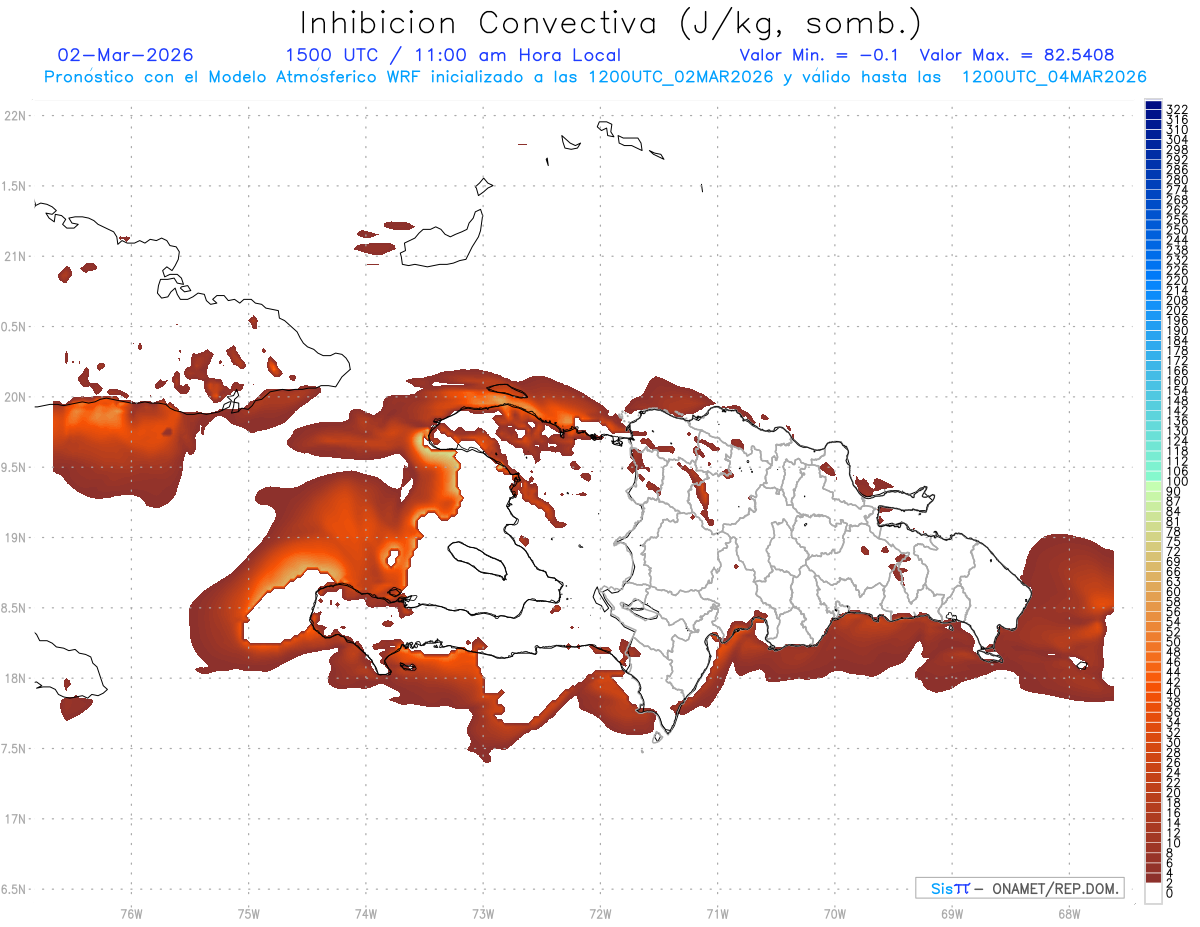
Task: Click the "76W" longitude label
Action: click(131, 913)
